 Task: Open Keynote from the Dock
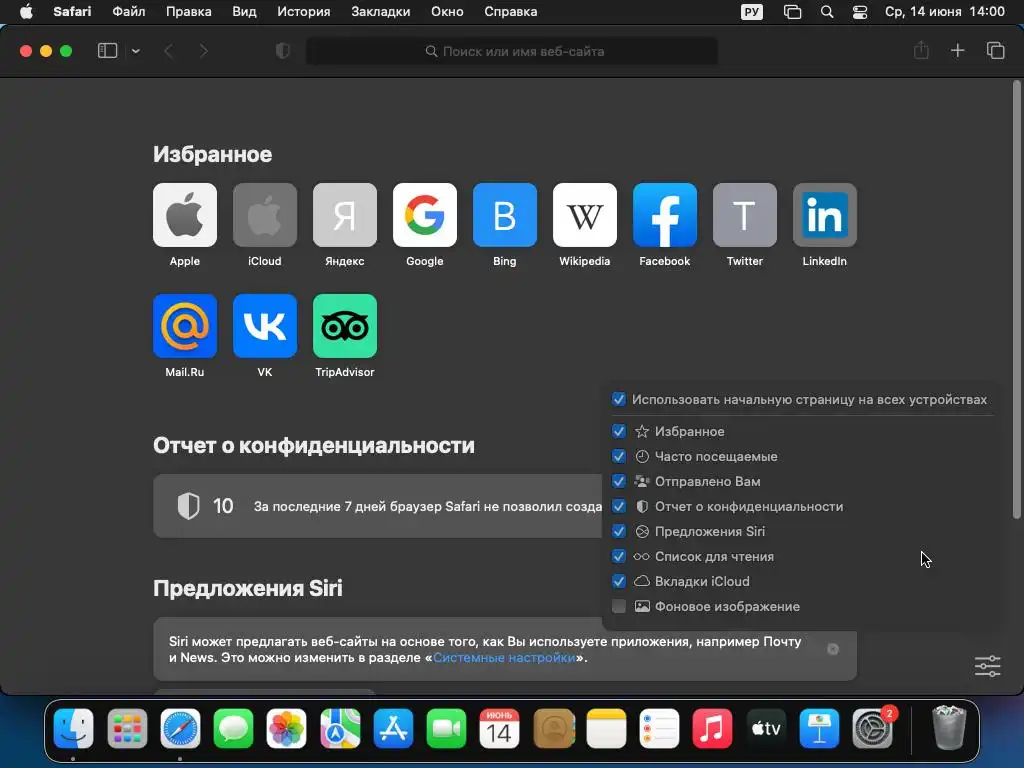pyautogui.click(x=819, y=728)
